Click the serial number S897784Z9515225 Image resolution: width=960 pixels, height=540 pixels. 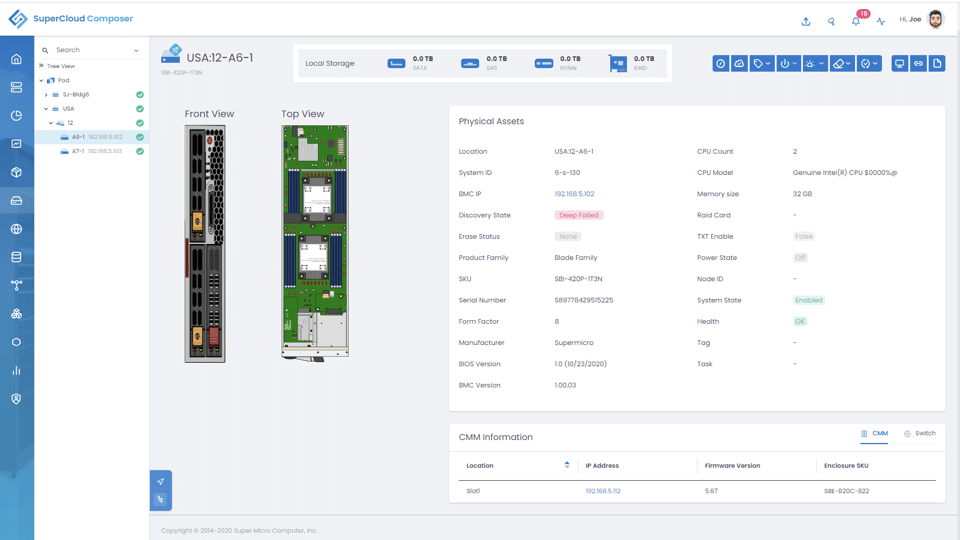[x=583, y=301]
